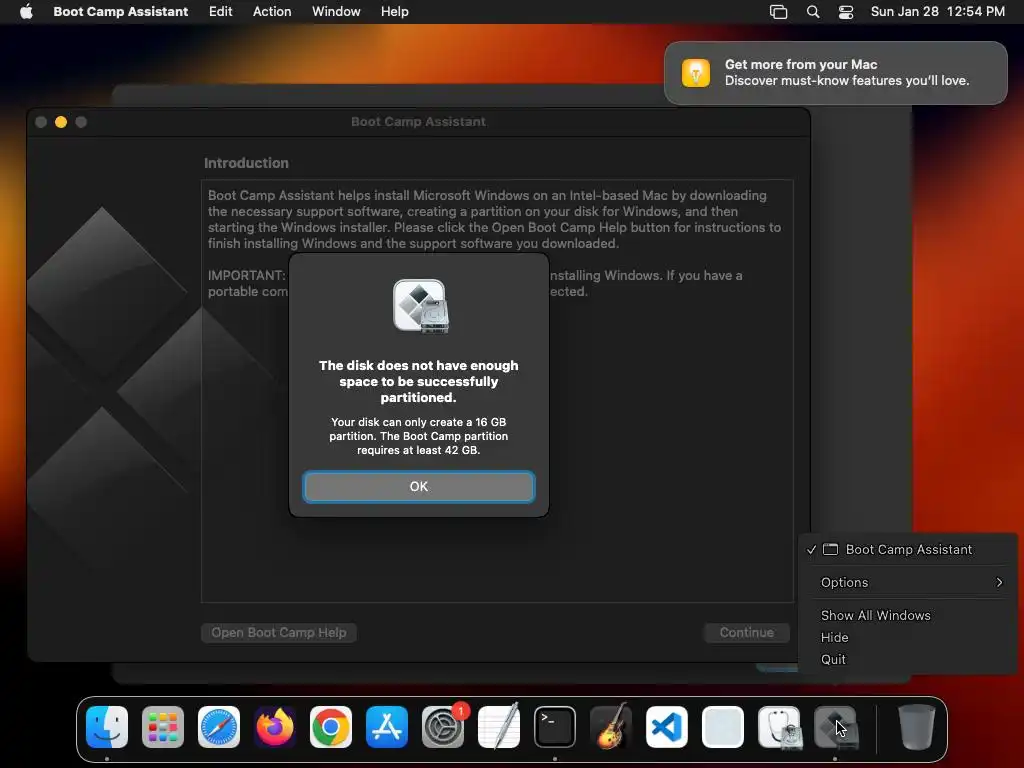Click Open Boot Camp Help button

click(x=279, y=632)
